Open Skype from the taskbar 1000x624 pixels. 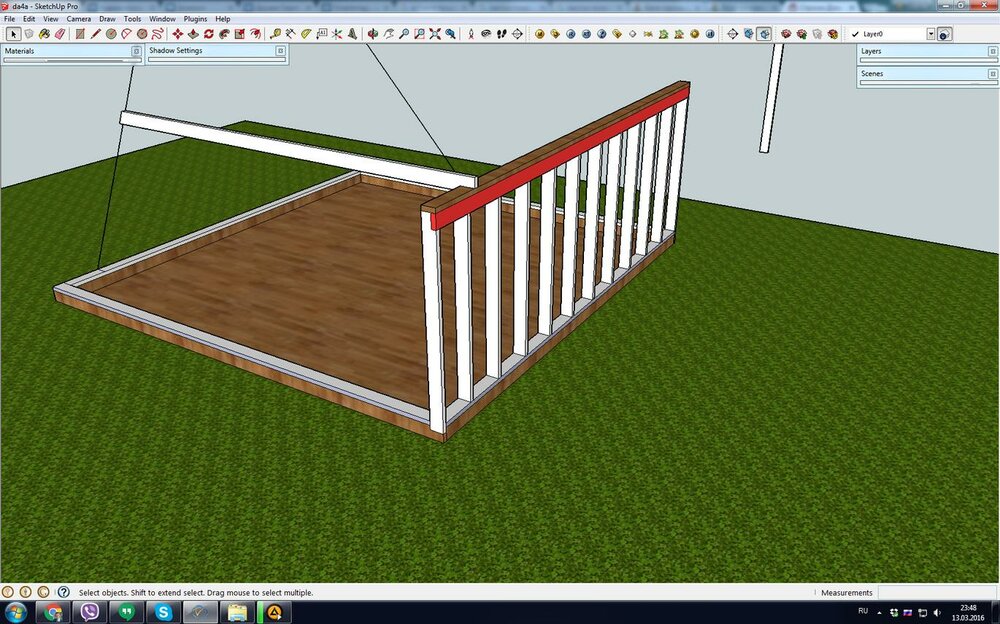(x=163, y=612)
